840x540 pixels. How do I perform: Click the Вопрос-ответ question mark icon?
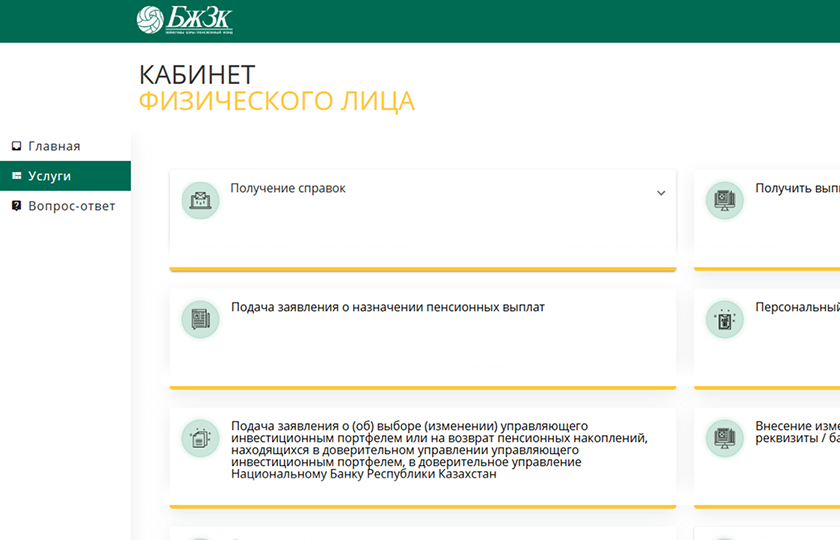tap(16, 206)
